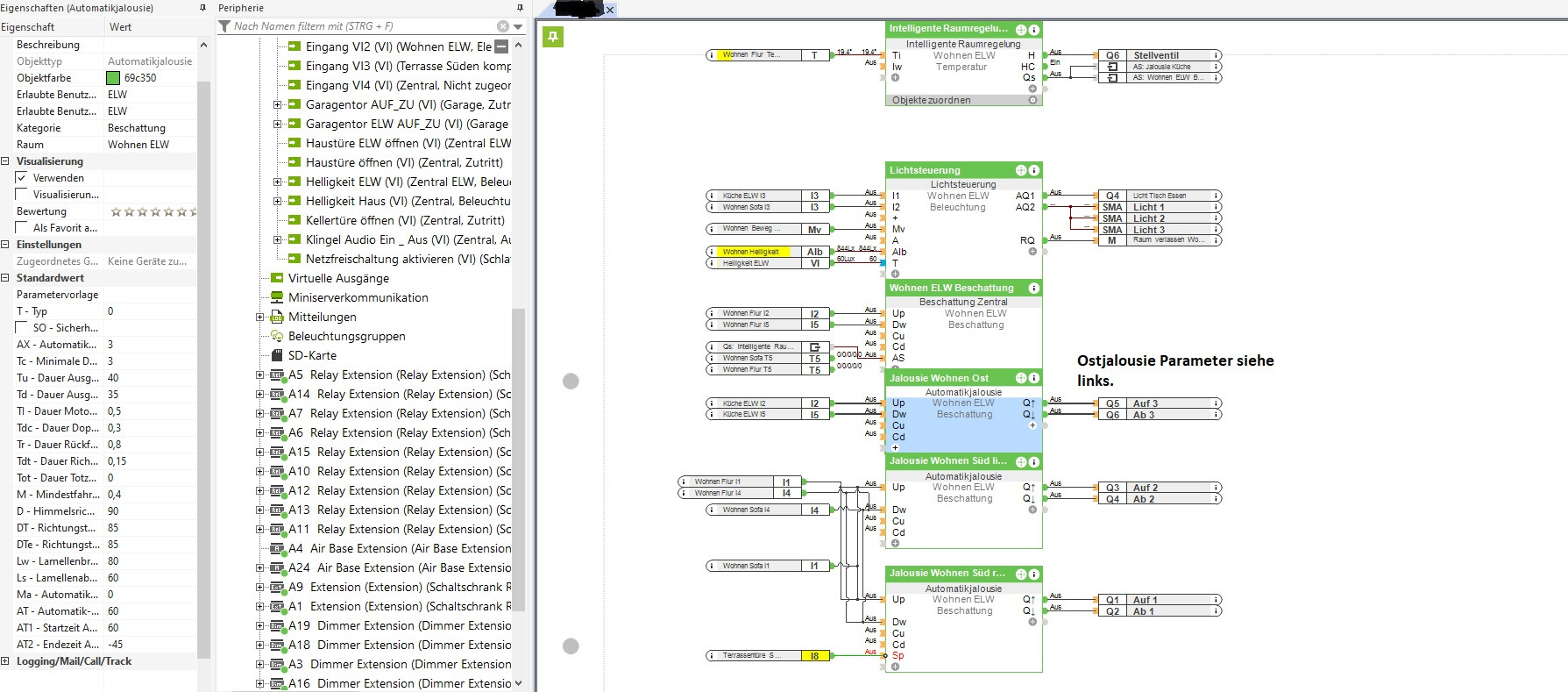
Task: Click Objekte zuordnen on Raumregelung block
Action: pos(932,100)
